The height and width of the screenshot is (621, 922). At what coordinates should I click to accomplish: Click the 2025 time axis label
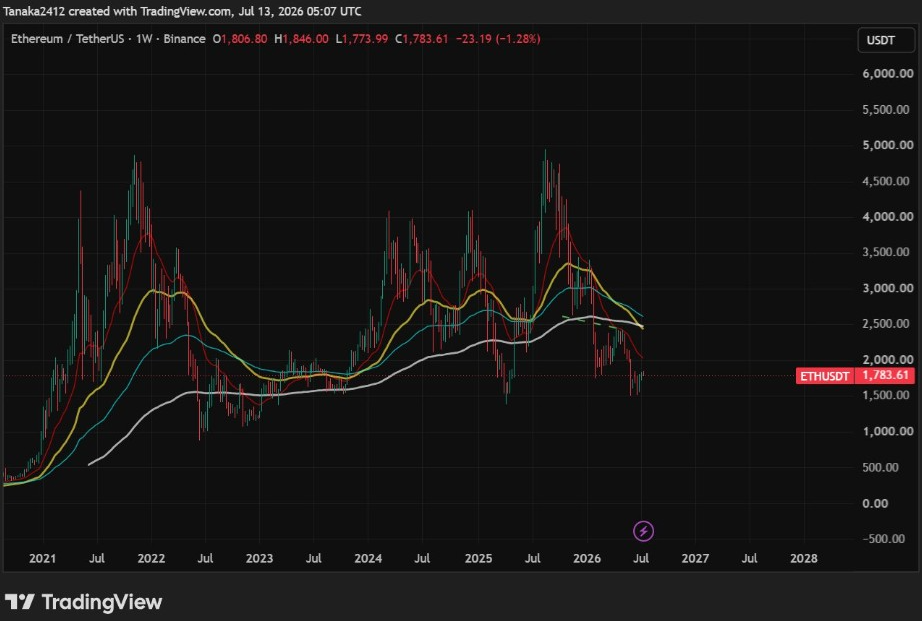tap(478, 559)
